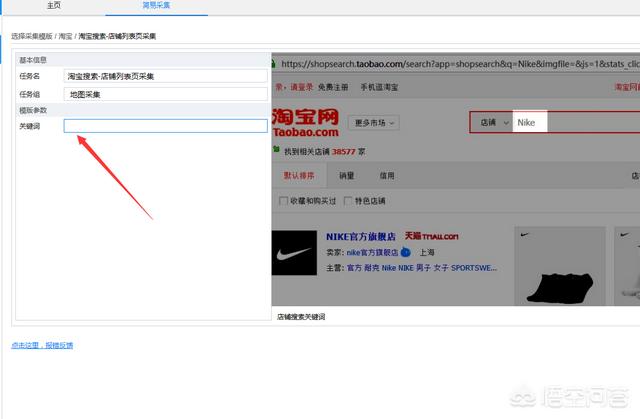
Task: Click the 38577 shop count text
Action: (343, 152)
